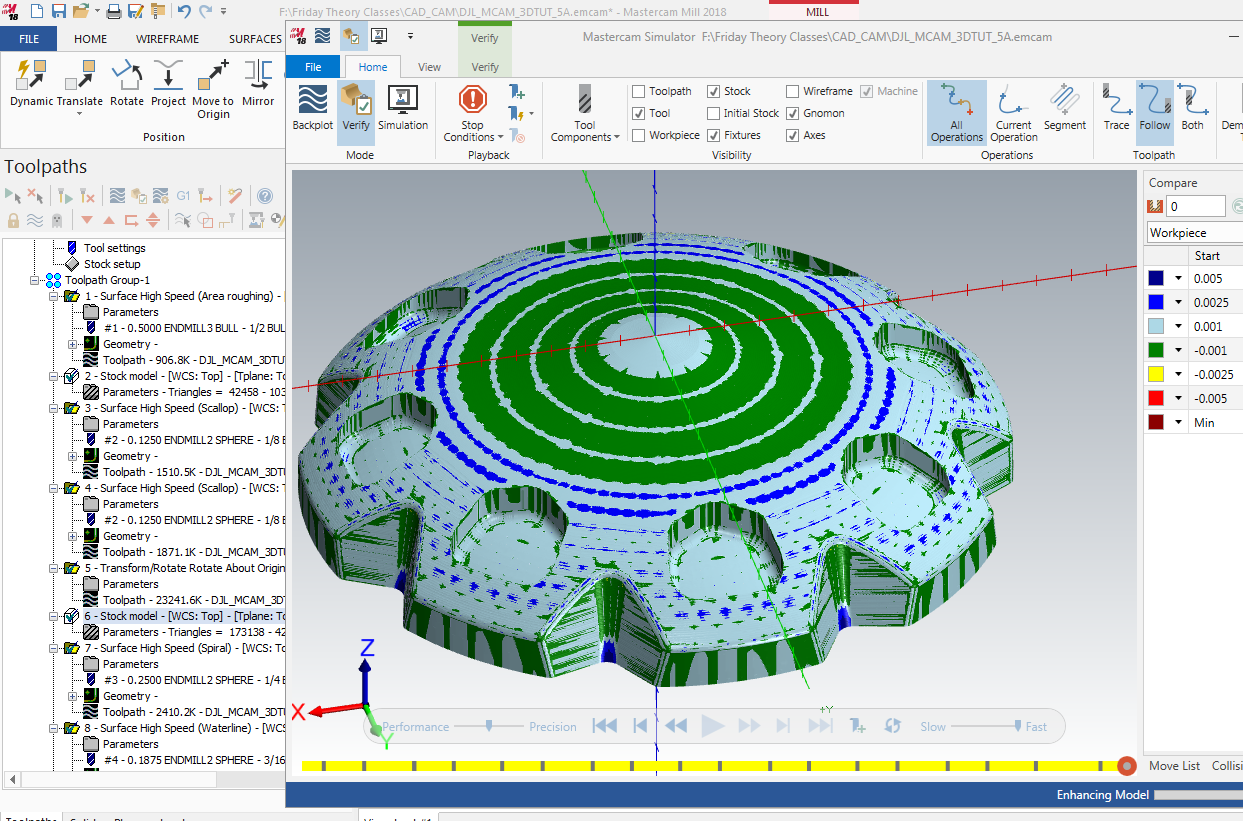The height and width of the screenshot is (821, 1243).
Task: Click the play button
Action: (713, 726)
